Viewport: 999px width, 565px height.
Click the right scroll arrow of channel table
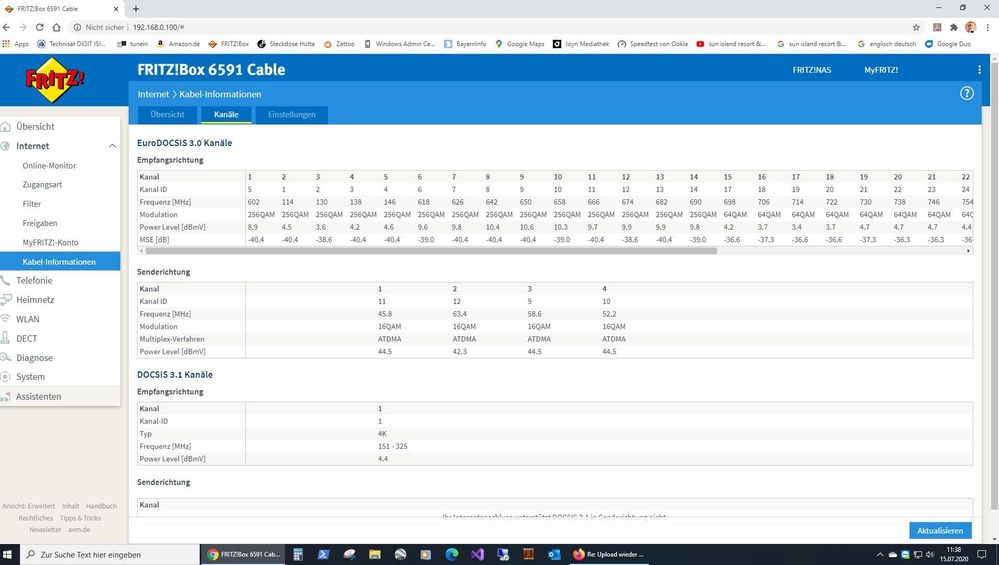pos(968,251)
